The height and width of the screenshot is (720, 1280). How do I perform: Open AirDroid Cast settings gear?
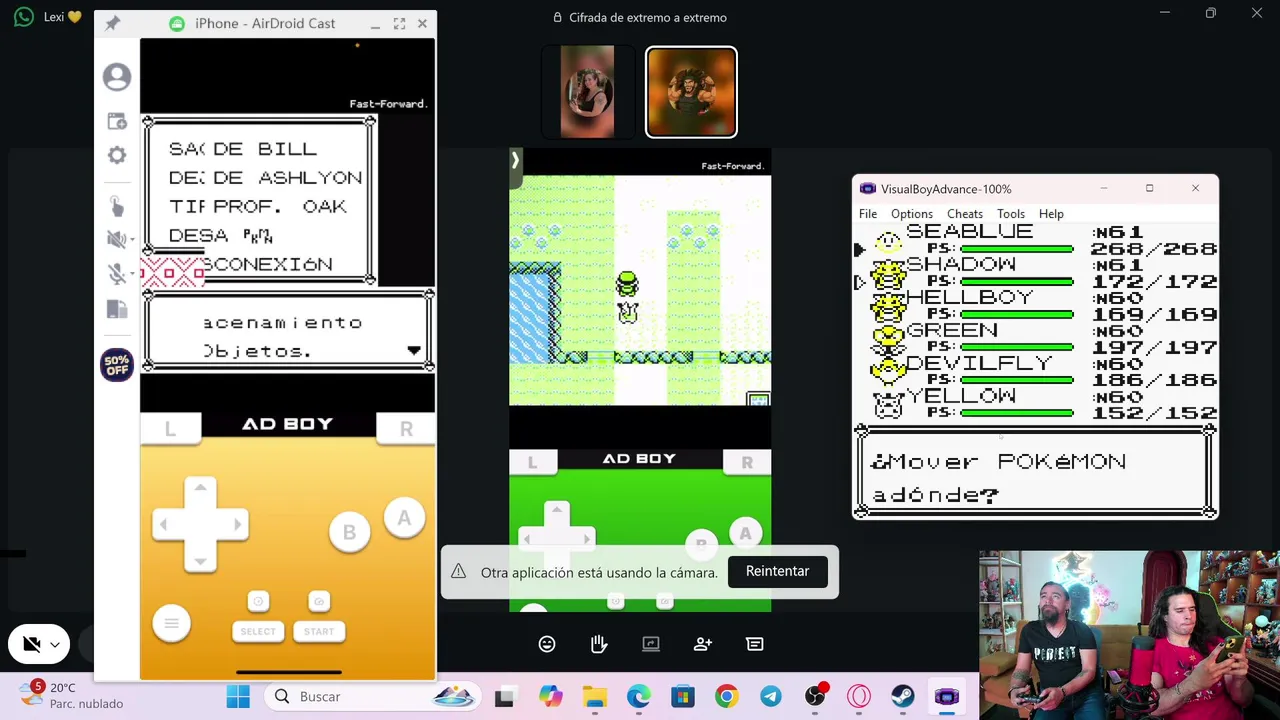(117, 155)
